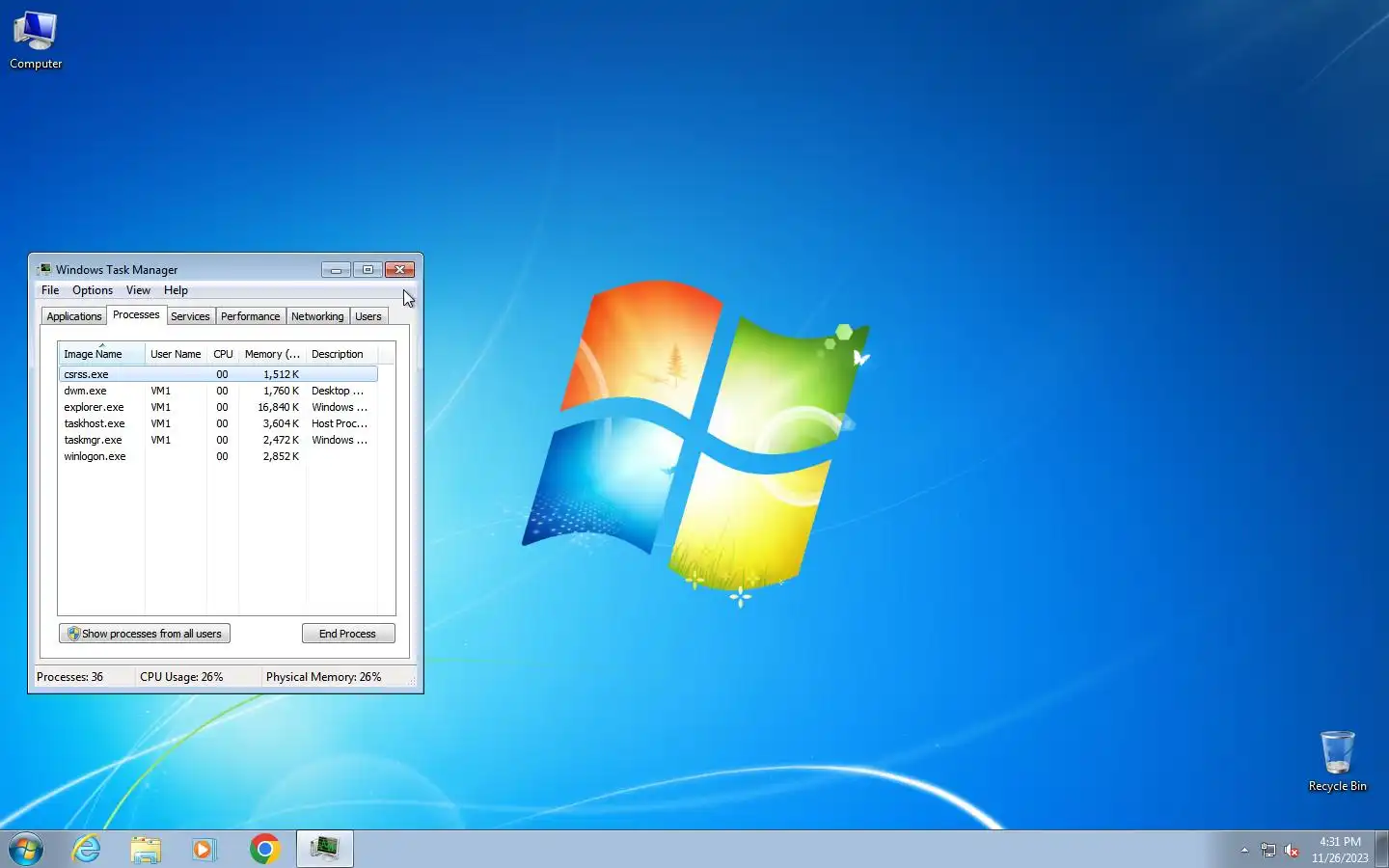Click the Task Manager title bar icon
This screenshot has height=868, width=1389.
44,269
